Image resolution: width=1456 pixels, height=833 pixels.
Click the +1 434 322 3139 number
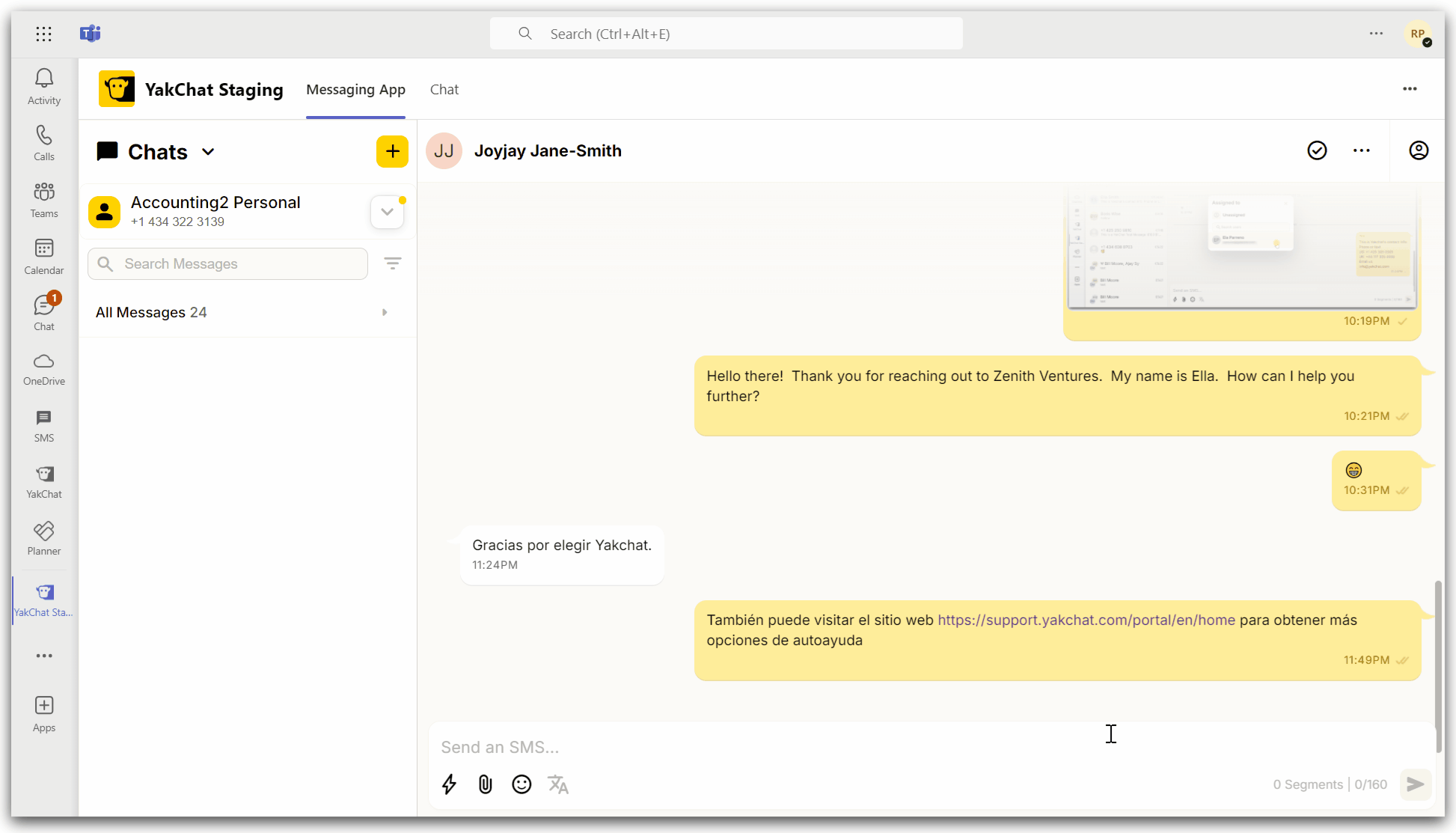point(177,222)
